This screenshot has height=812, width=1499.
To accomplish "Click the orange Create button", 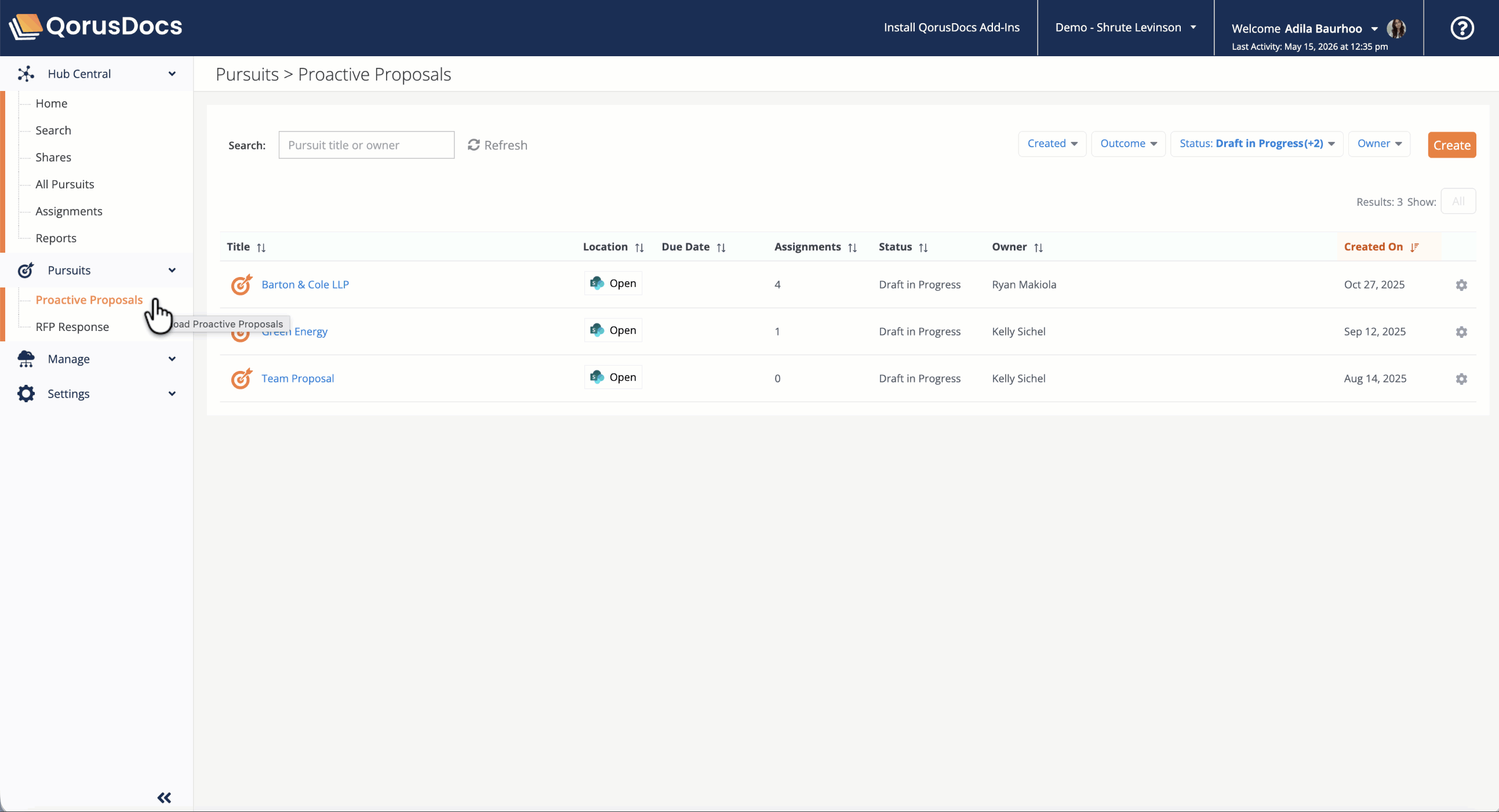I will (x=1452, y=145).
